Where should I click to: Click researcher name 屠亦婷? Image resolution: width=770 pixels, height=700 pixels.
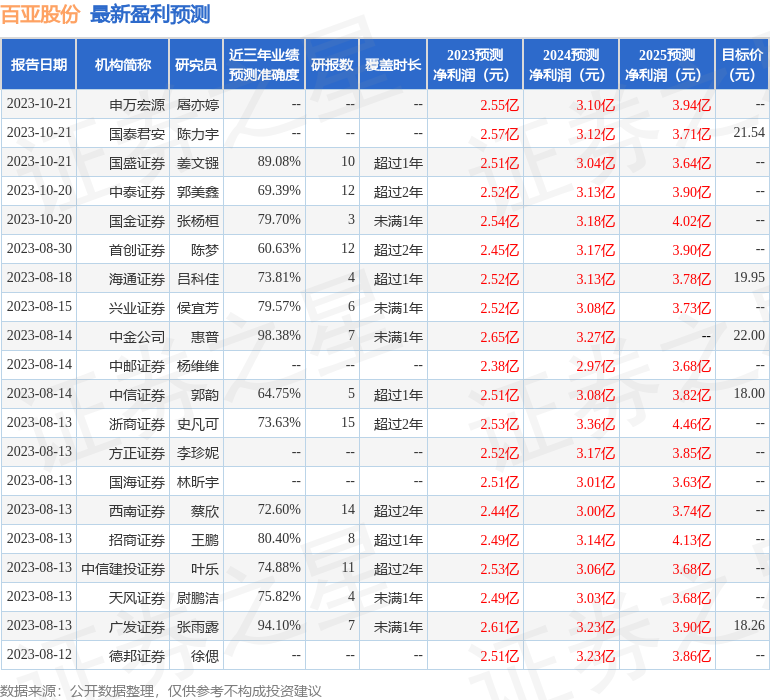pos(198,105)
